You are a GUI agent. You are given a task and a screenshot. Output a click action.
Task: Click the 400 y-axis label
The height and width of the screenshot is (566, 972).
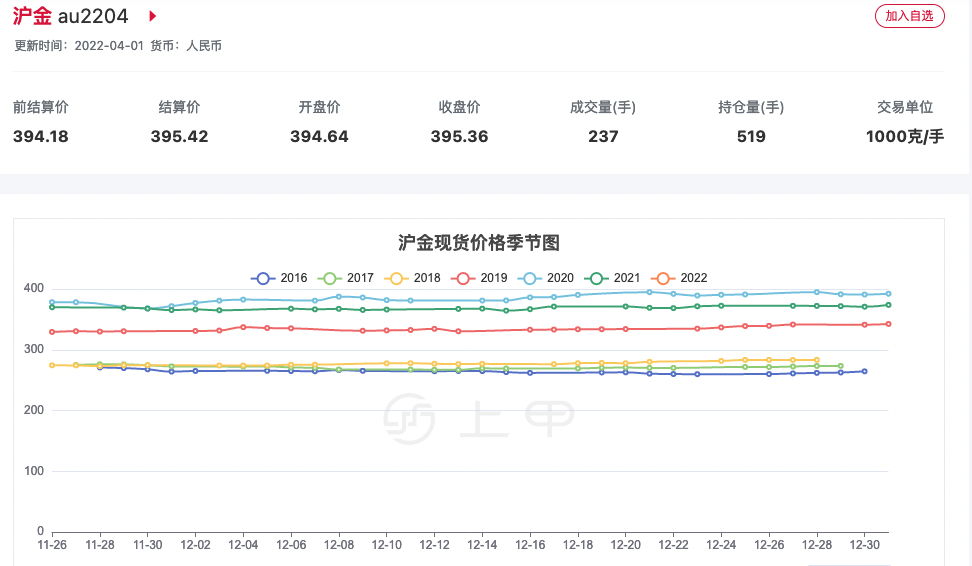[33, 288]
